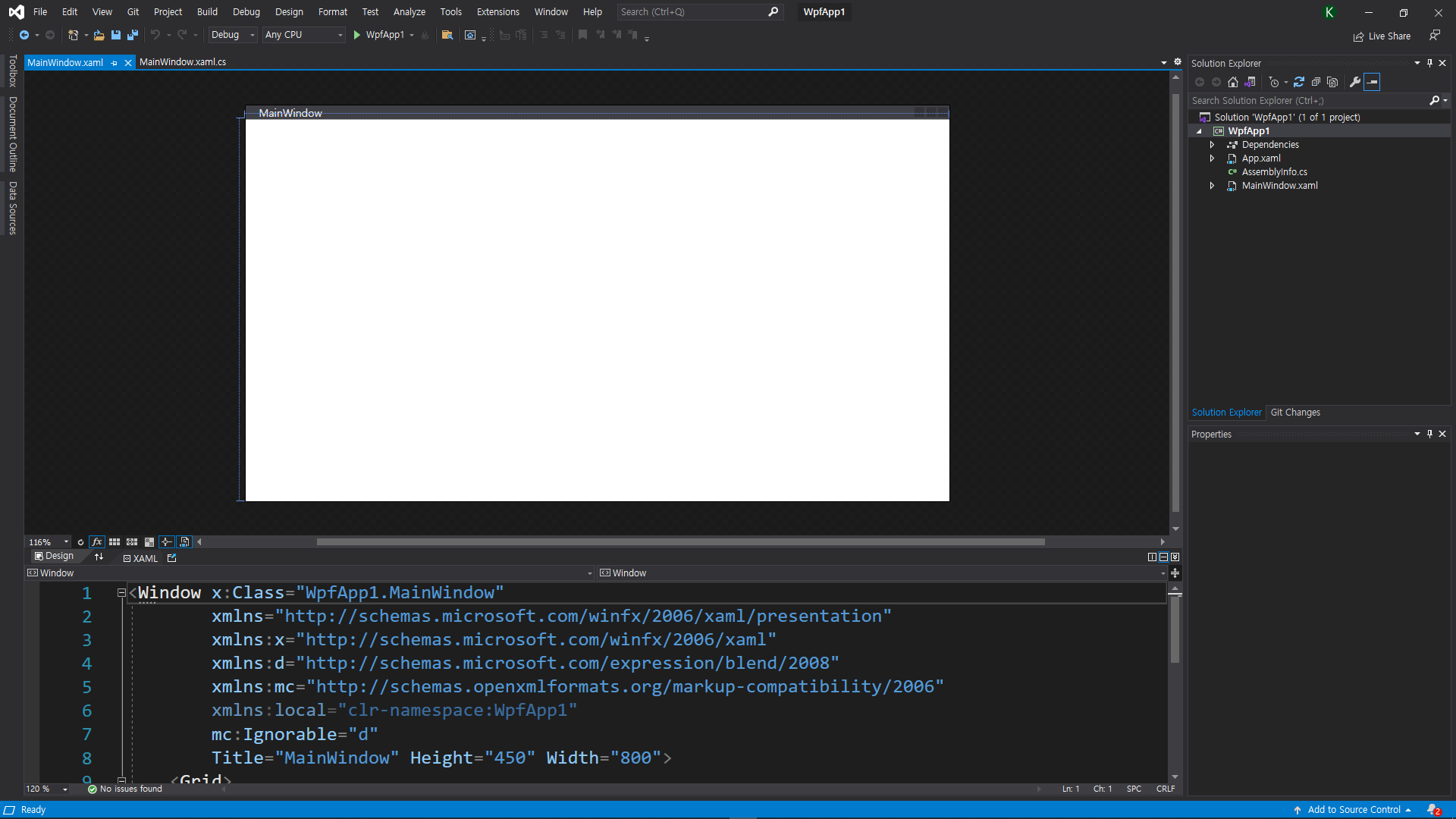
Task: Toggle the Preview Selected Items button
Action: click(1372, 82)
